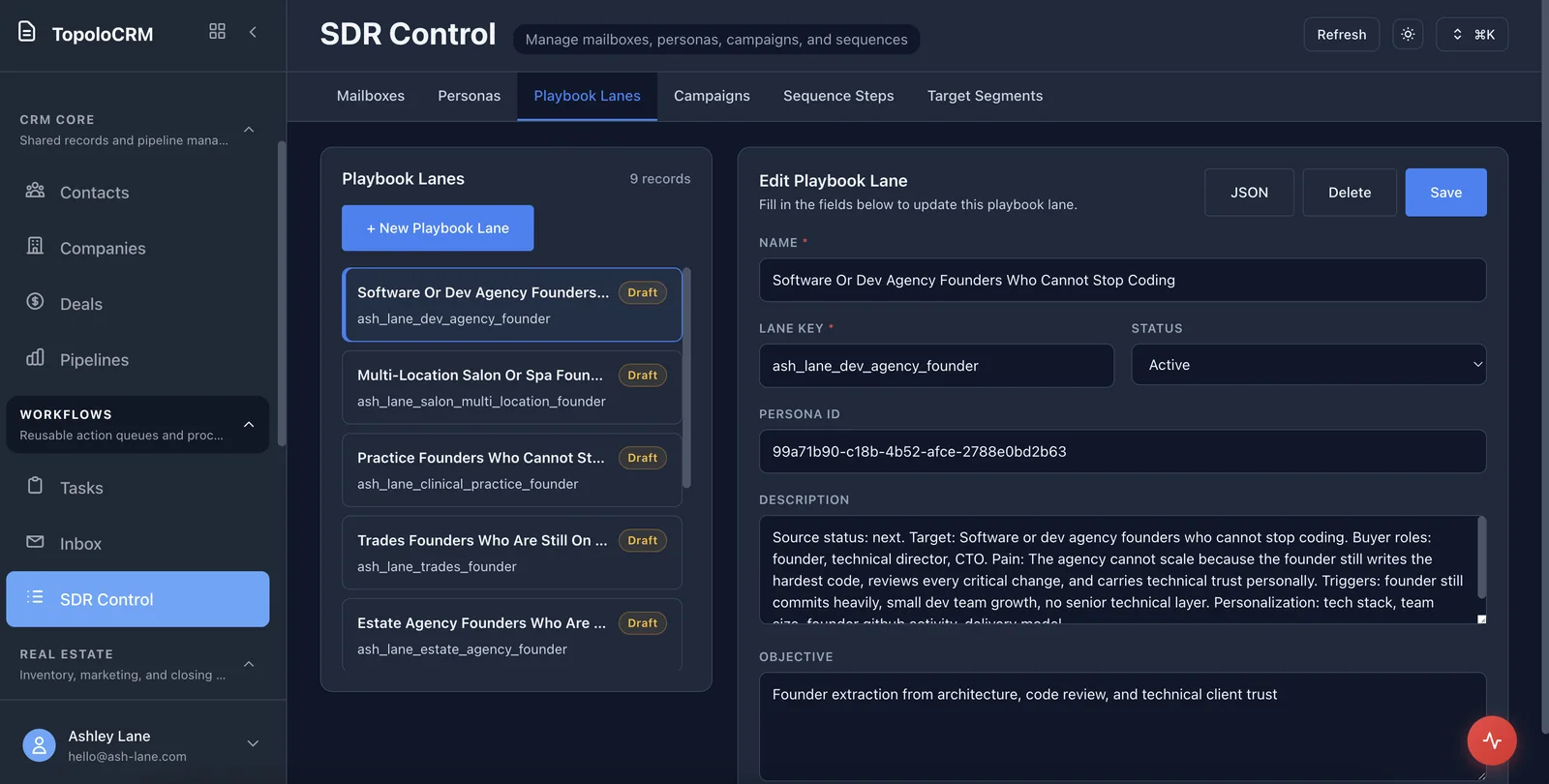Click hello@ash-lane.com email text

[127, 757]
